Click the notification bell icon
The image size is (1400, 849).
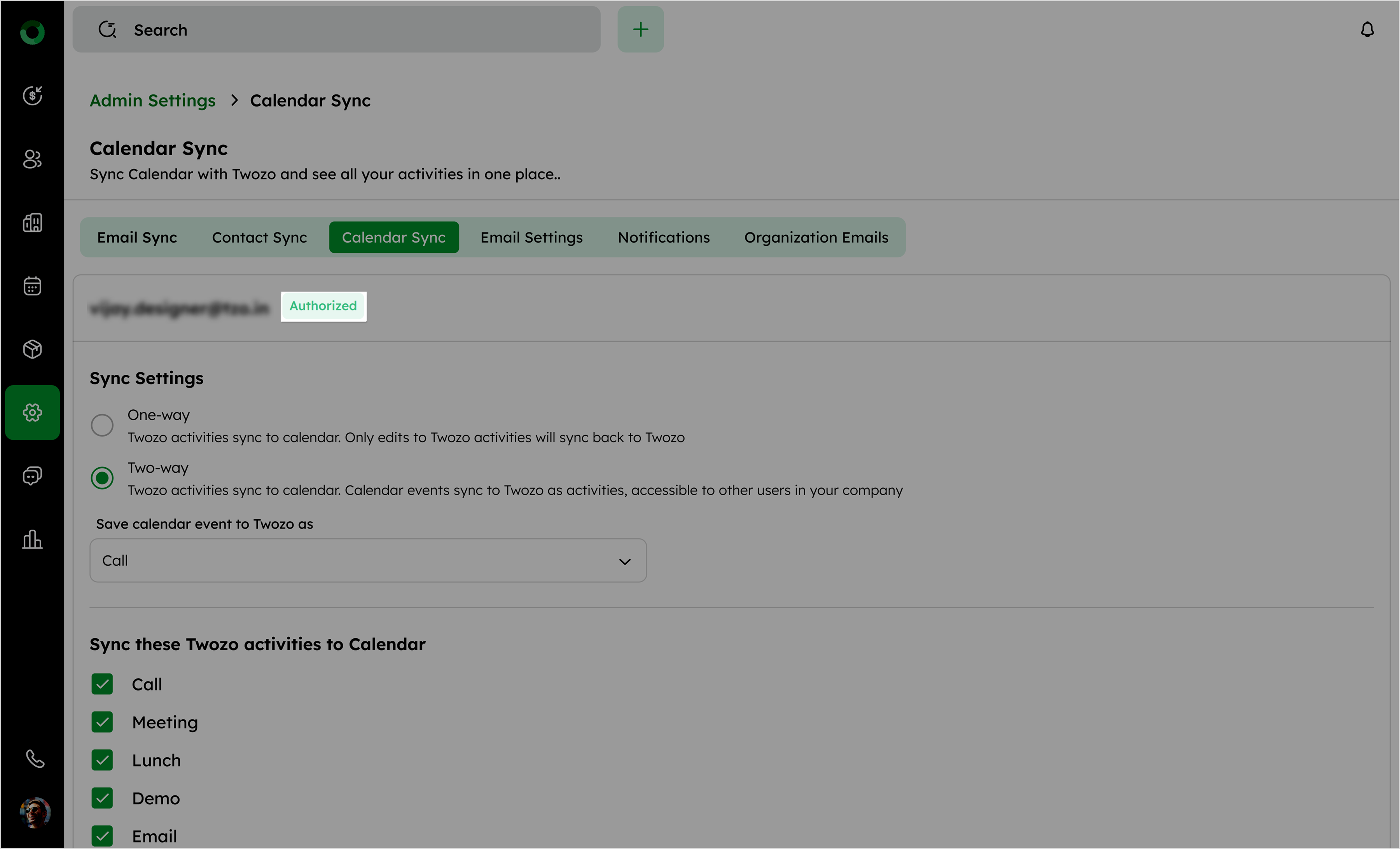point(1367,30)
